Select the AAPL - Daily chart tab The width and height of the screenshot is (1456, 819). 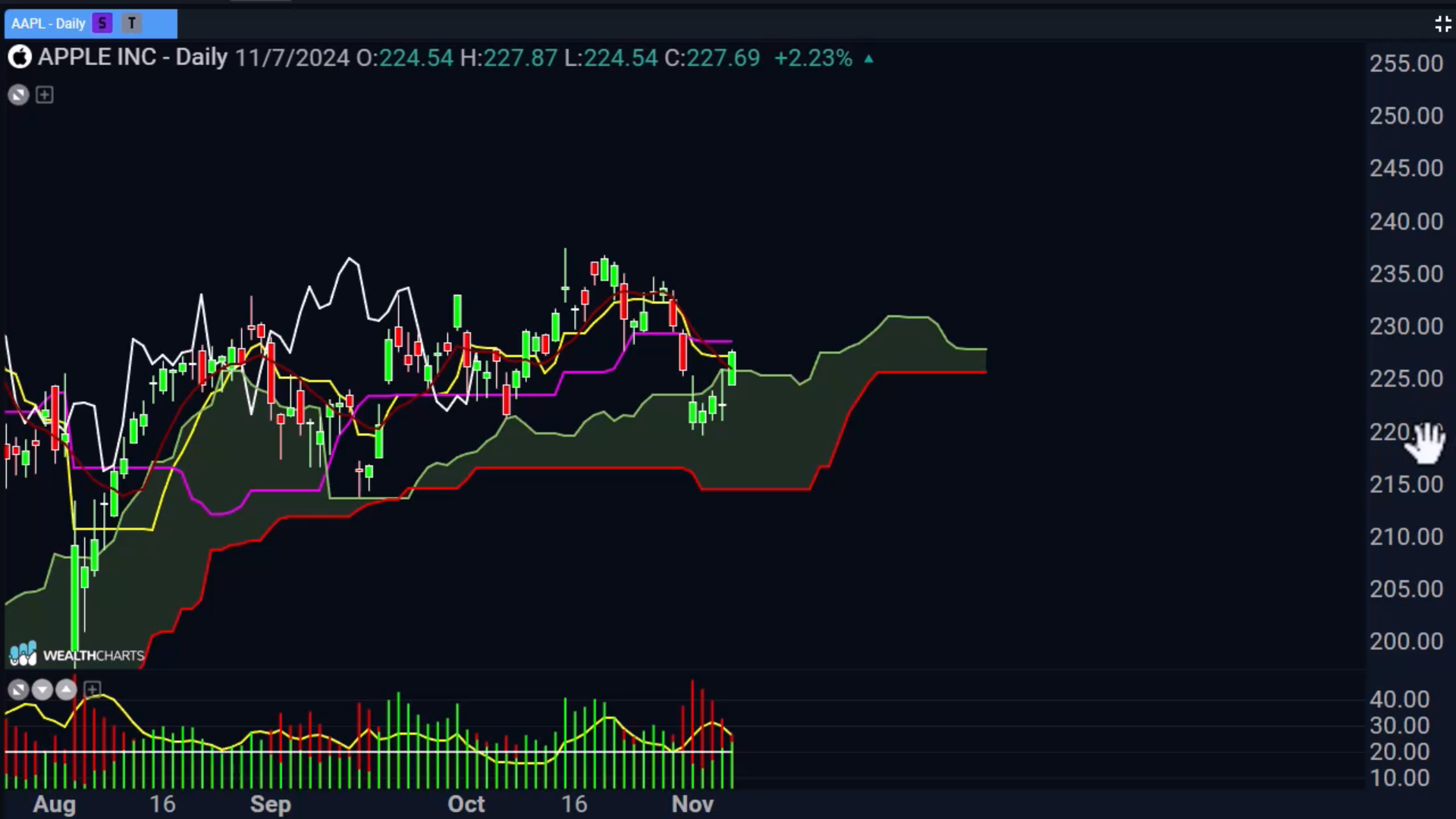click(x=90, y=24)
